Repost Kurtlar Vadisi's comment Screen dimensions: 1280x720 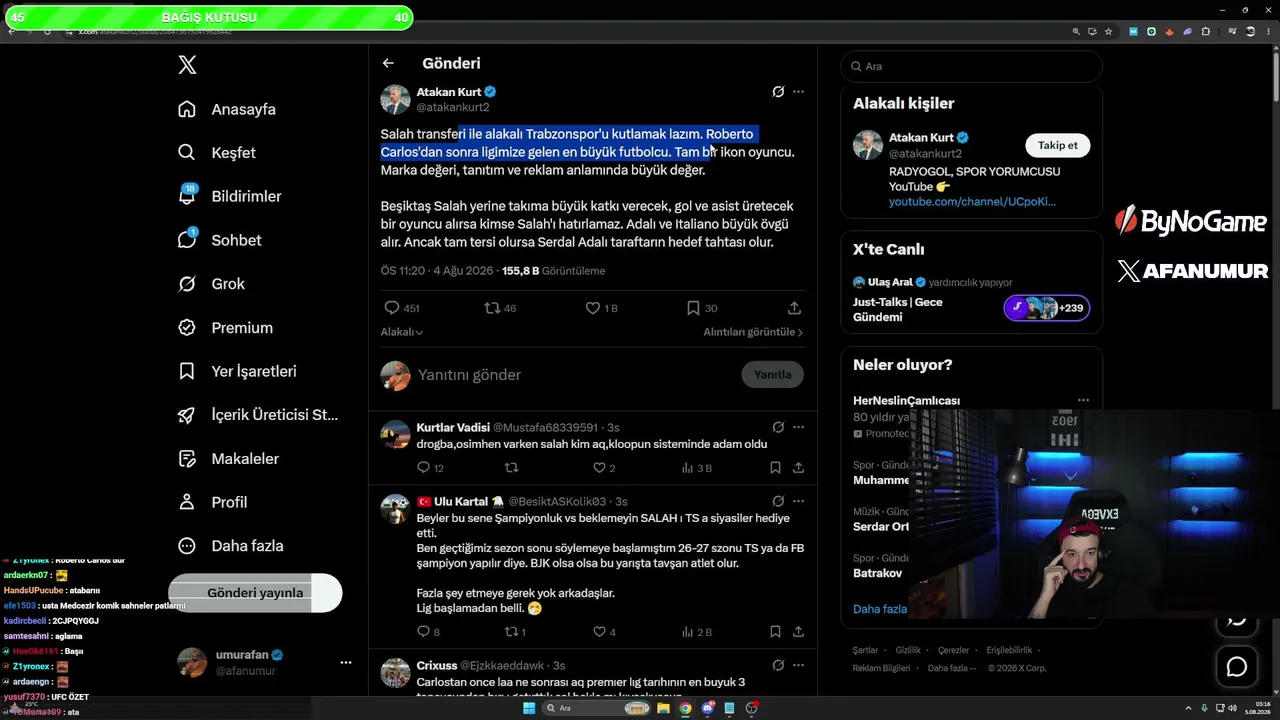pos(511,467)
